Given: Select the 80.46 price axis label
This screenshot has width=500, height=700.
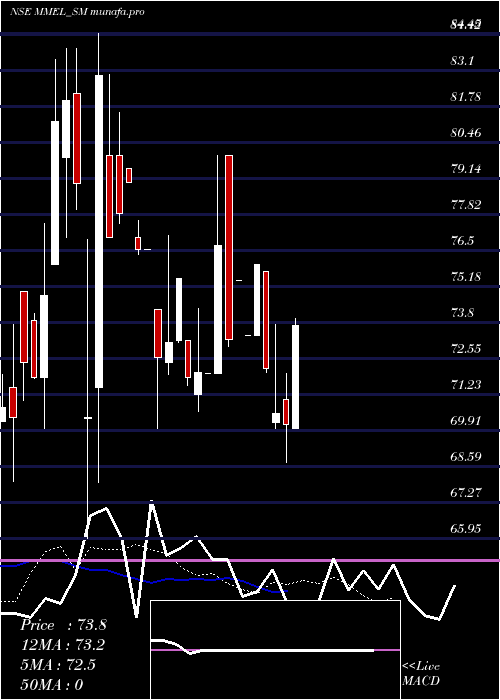Looking at the screenshot, I should (466, 133).
